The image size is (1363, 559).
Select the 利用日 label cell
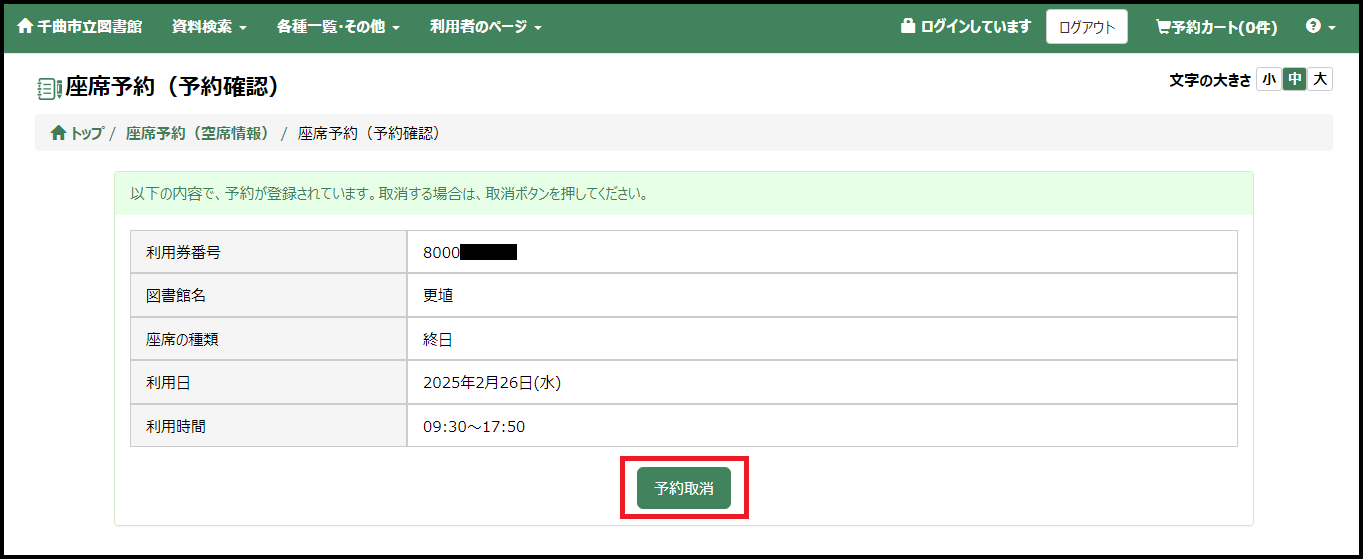tap(269, 382)
